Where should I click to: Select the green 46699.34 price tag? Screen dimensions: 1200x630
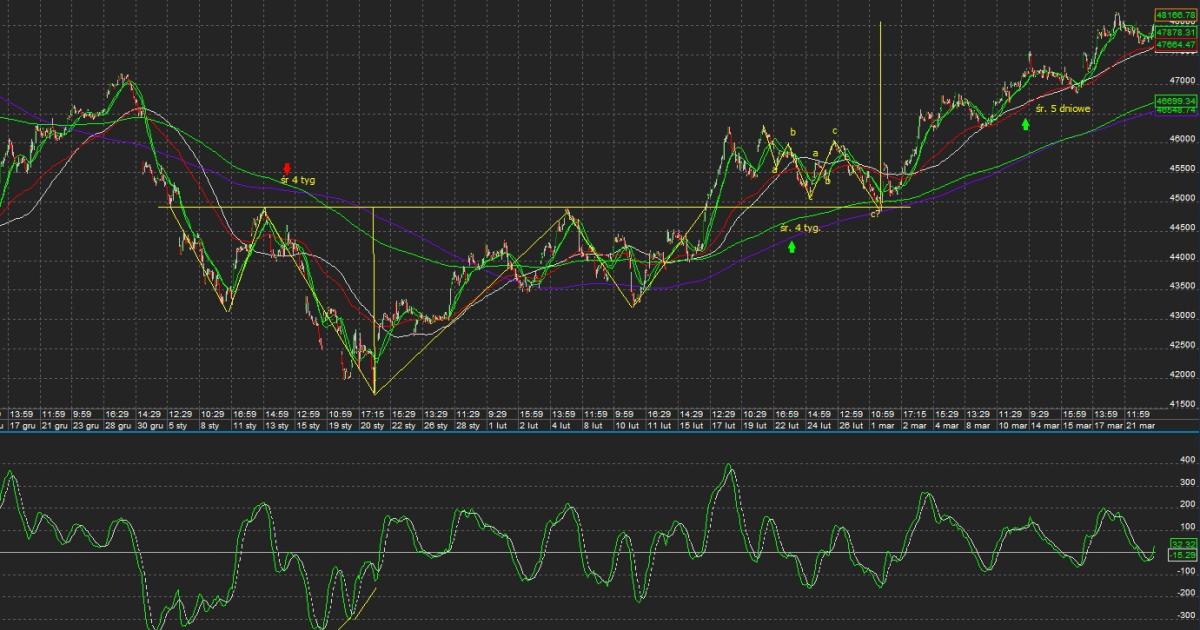(1175, 100)
